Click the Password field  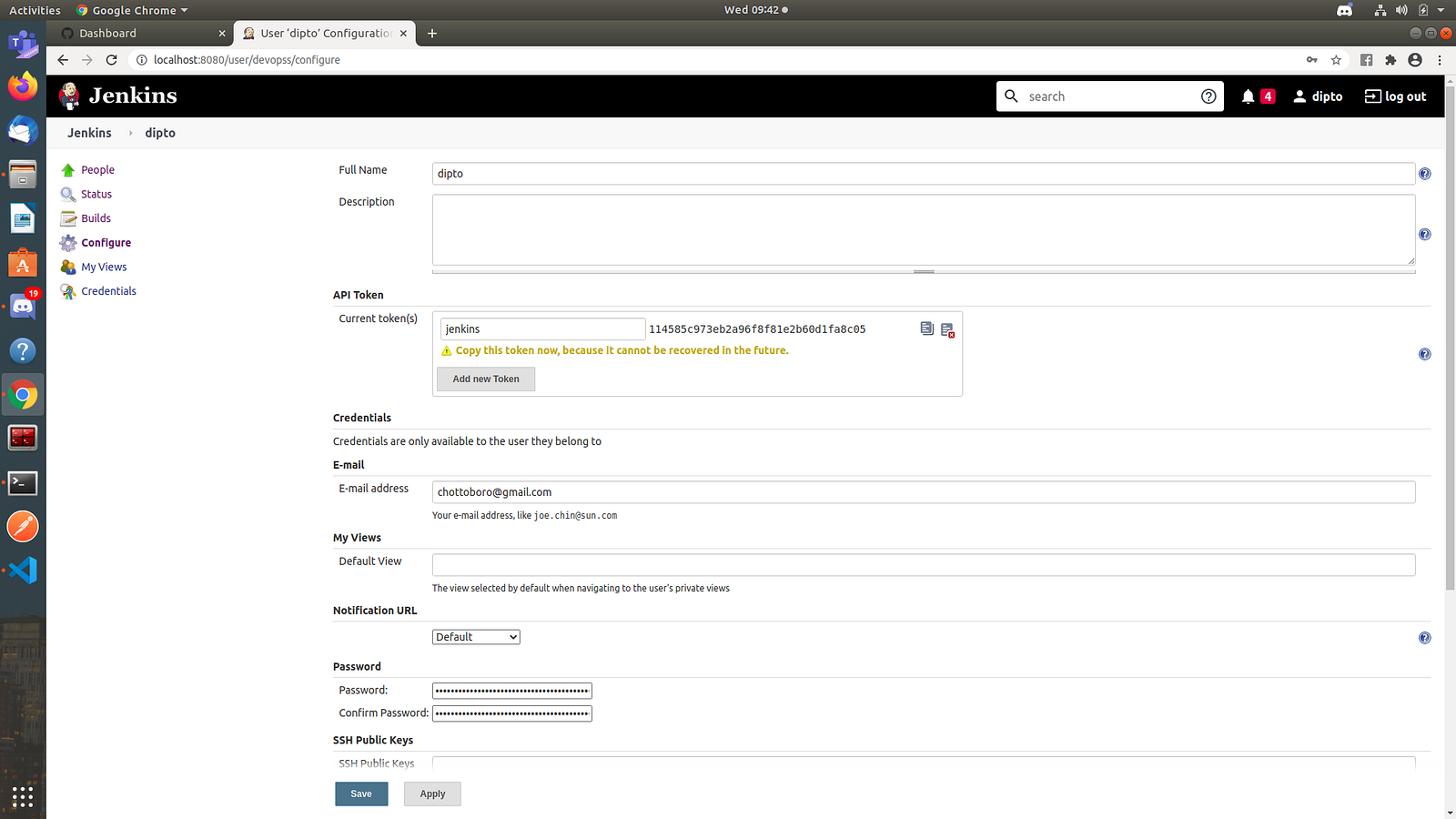click(512, 691)
